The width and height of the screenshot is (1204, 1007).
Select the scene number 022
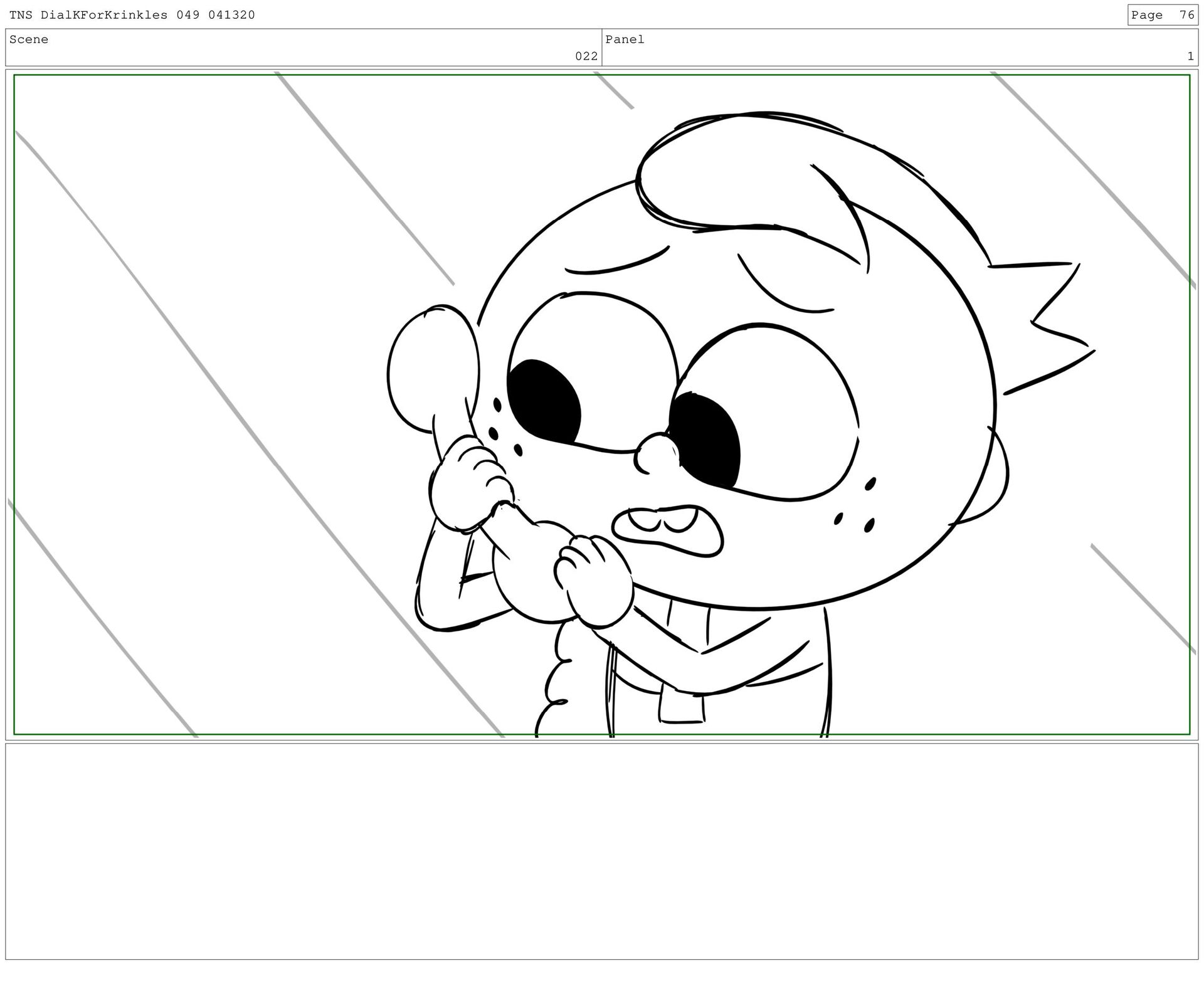click(586, 56)
